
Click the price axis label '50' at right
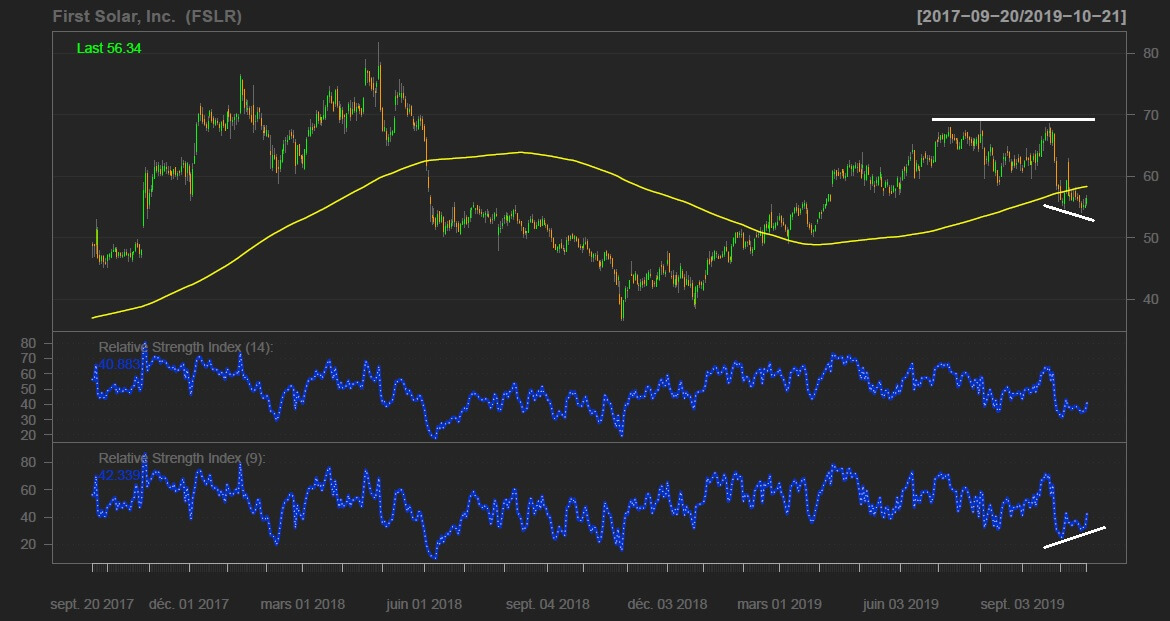[1151, 238]
